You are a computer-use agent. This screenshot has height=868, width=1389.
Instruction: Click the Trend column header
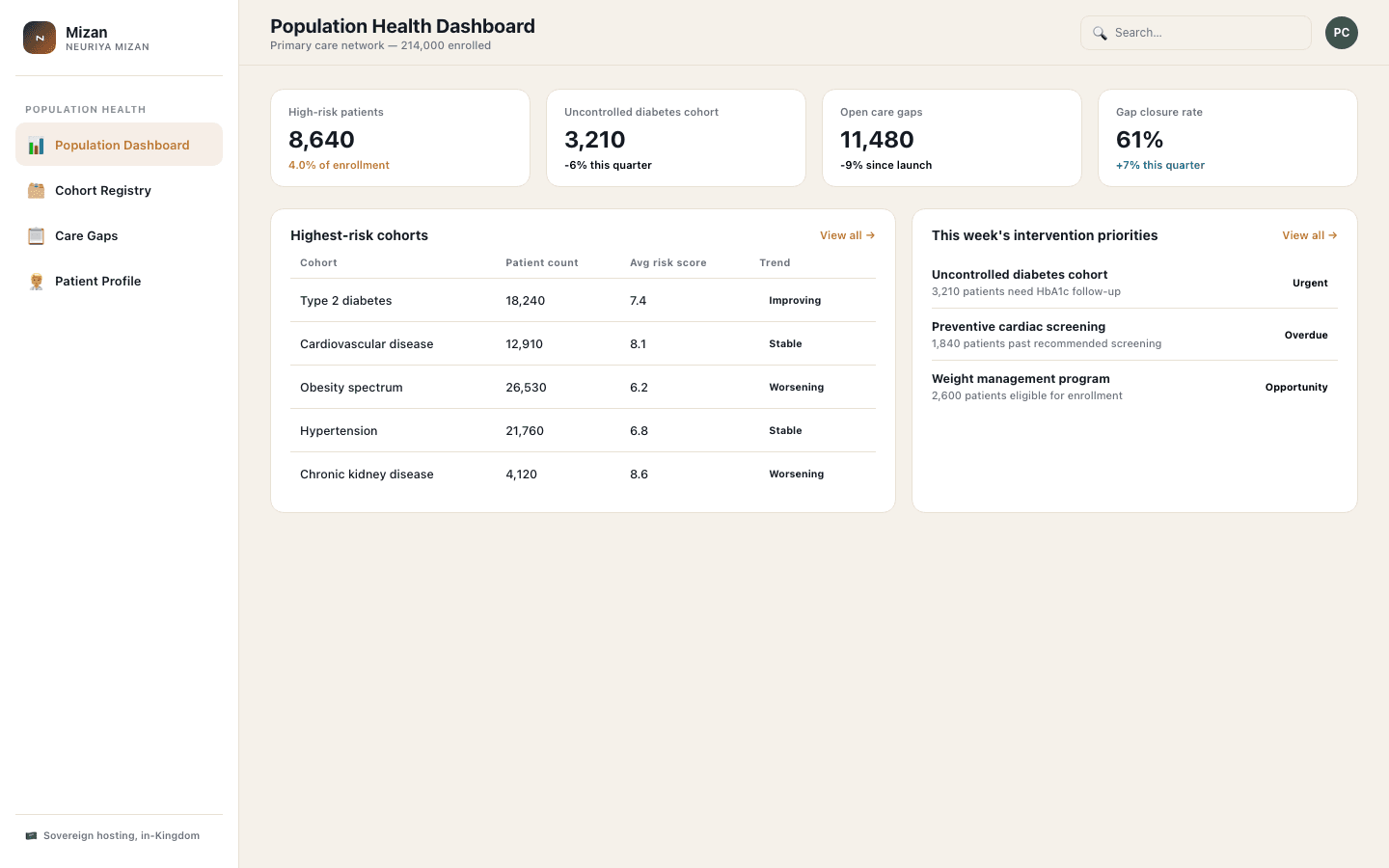pos(775,263)
